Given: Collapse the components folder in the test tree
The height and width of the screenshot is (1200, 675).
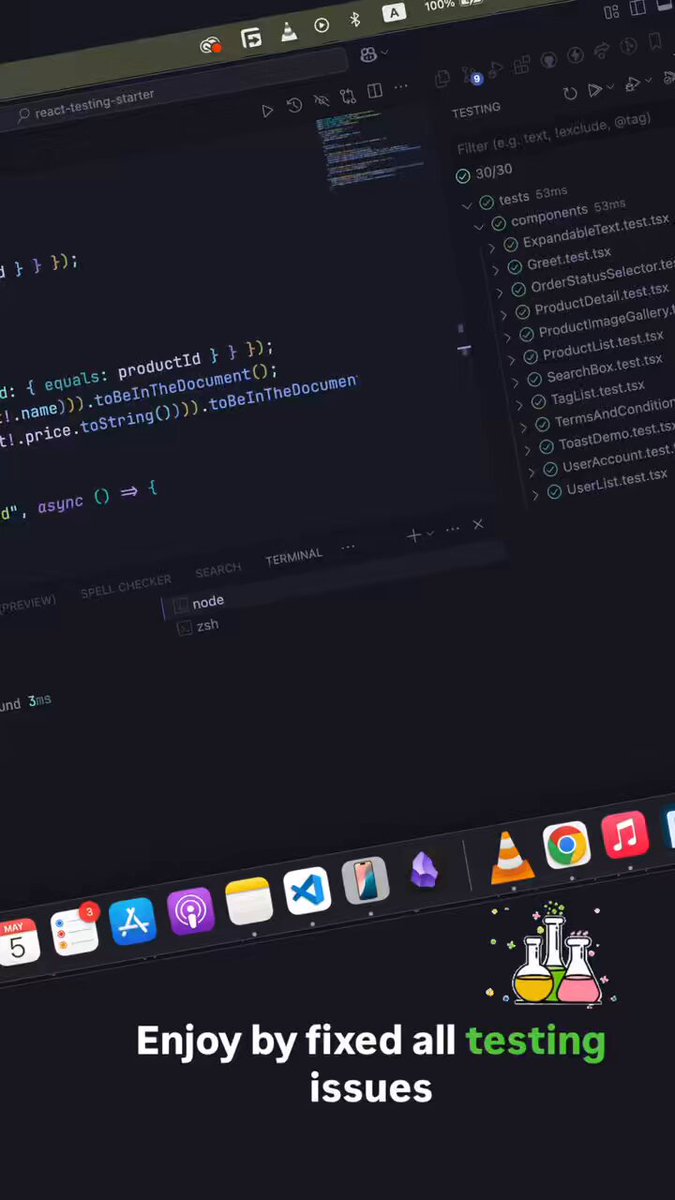Looking at the screenshot, I should click(481, 226).
